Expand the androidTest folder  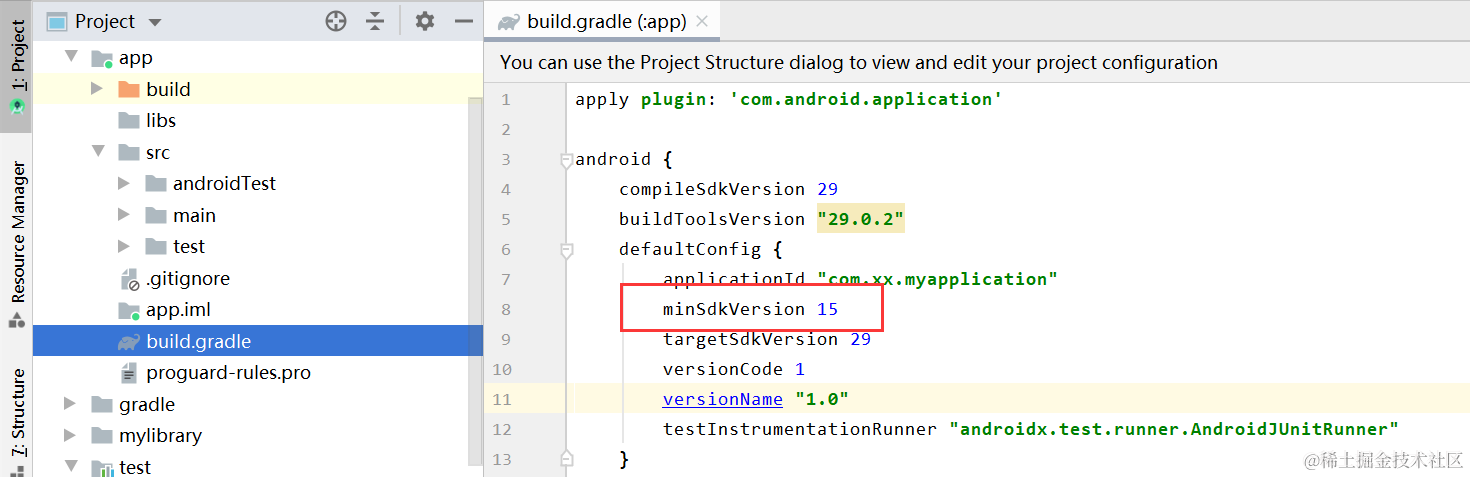(x=124, y=184)
